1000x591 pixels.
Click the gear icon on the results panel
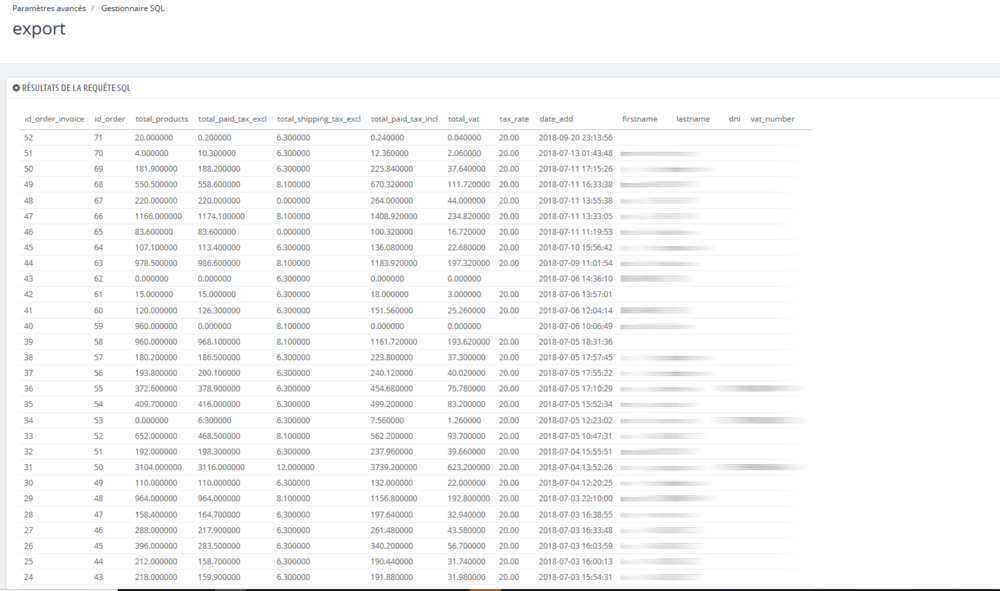15,88
